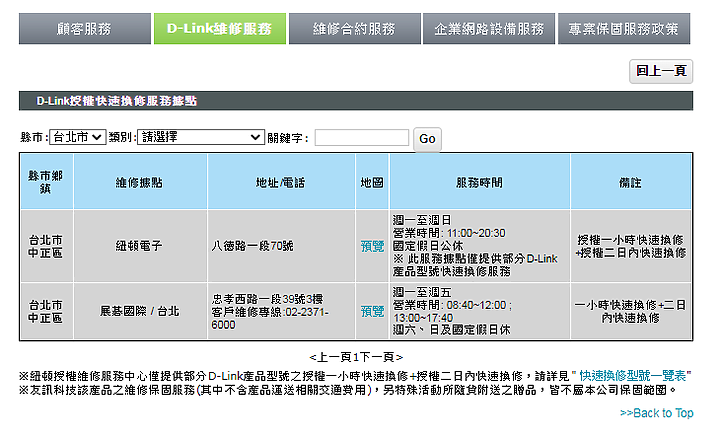Open 預覽 map link for 紐頓電子
Screen dimensions: 720x440
pyautogui.click(x=372, y=246)
